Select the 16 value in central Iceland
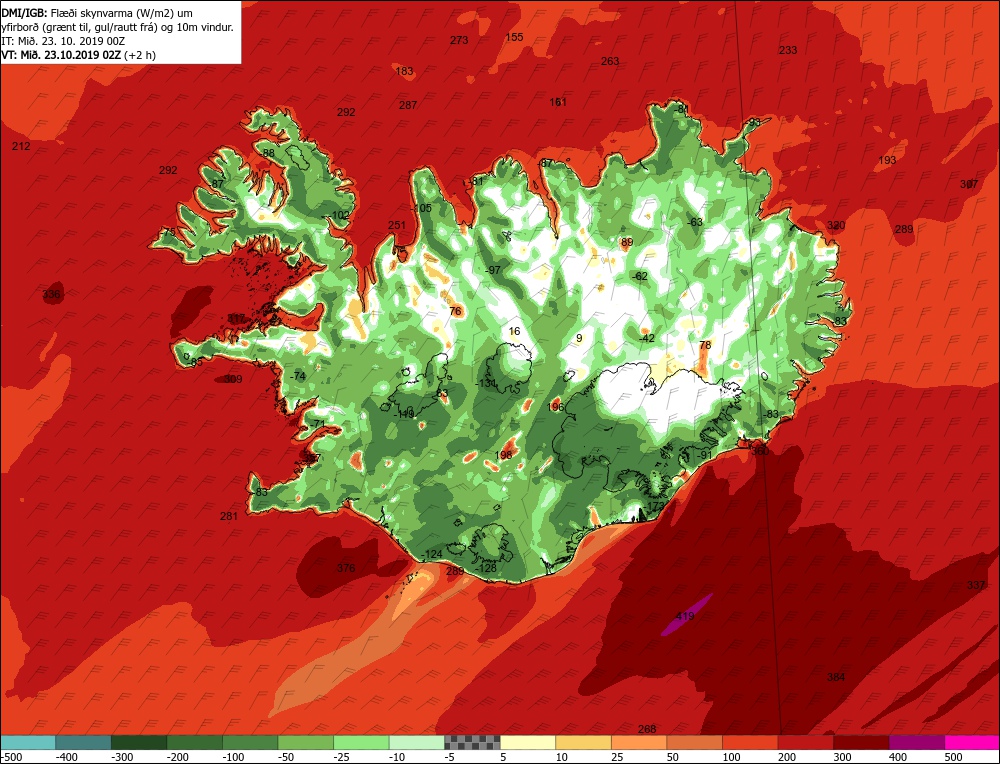The height and width of the screenshot is (764, 1000). [515, 331]
